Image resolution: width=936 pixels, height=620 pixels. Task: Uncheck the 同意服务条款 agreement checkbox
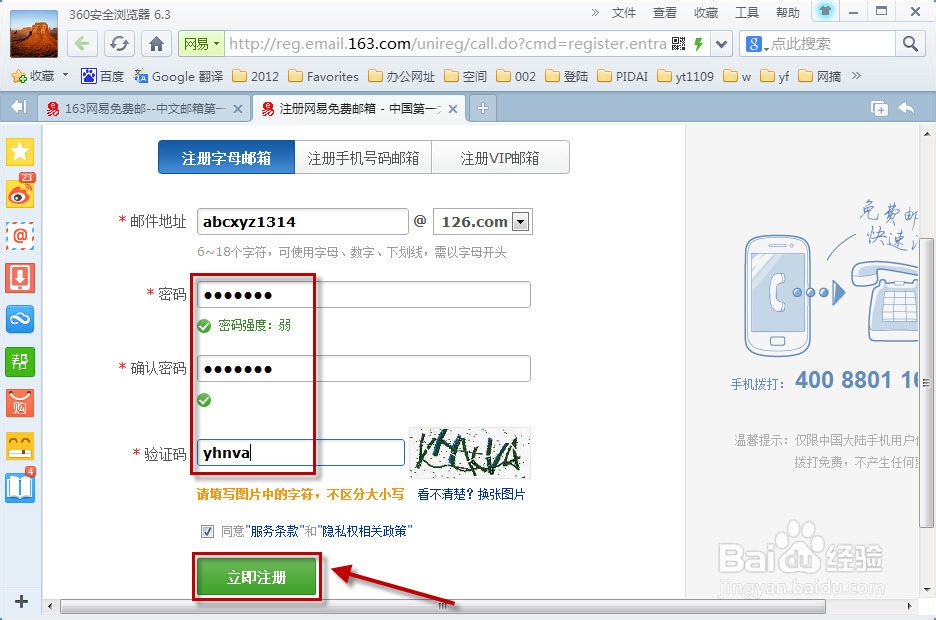pos(207,531)
